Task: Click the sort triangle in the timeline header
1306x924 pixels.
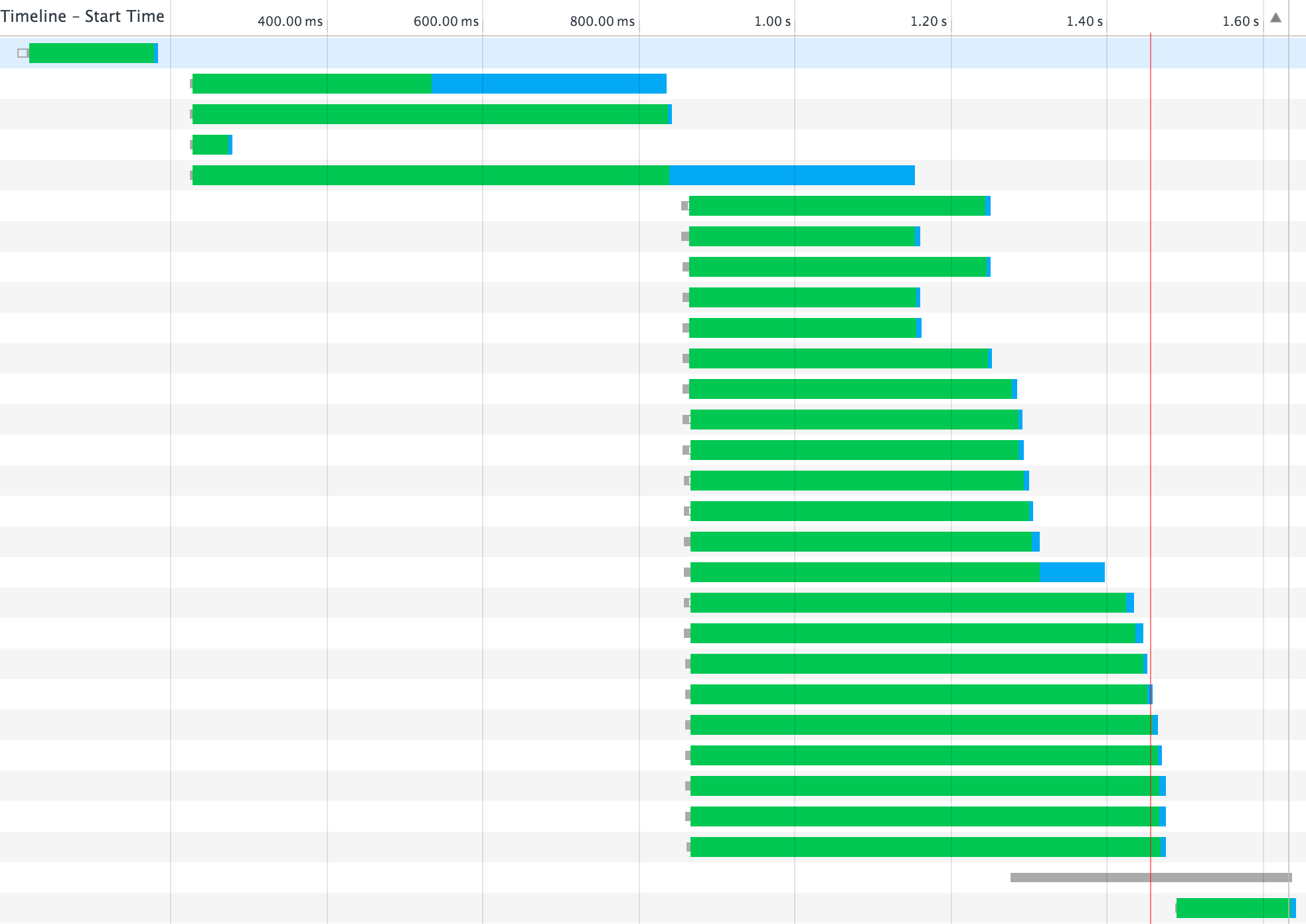Action: tap(1275, 18)
